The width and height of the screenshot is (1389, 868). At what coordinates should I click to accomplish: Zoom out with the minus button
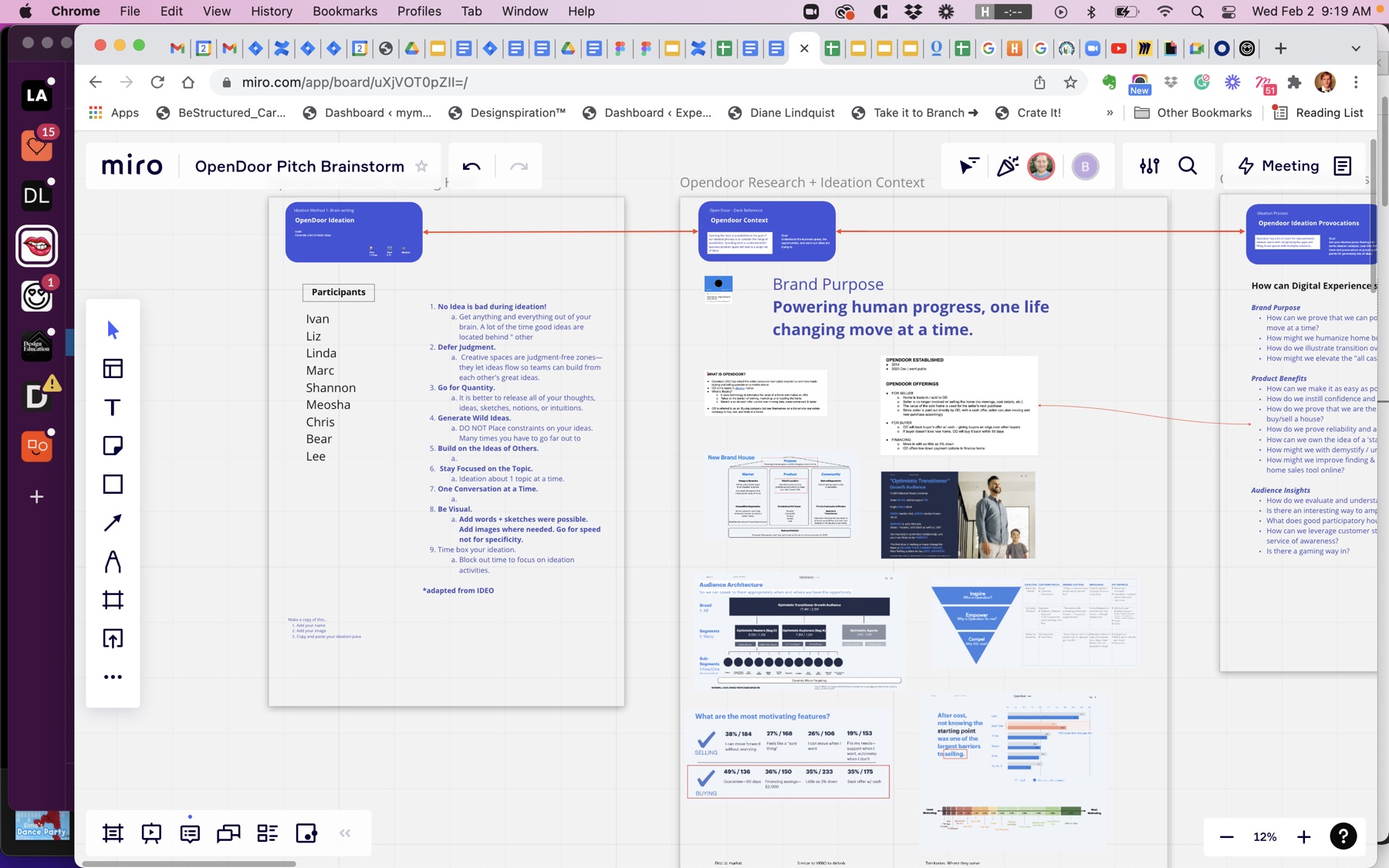point(1226,837)
